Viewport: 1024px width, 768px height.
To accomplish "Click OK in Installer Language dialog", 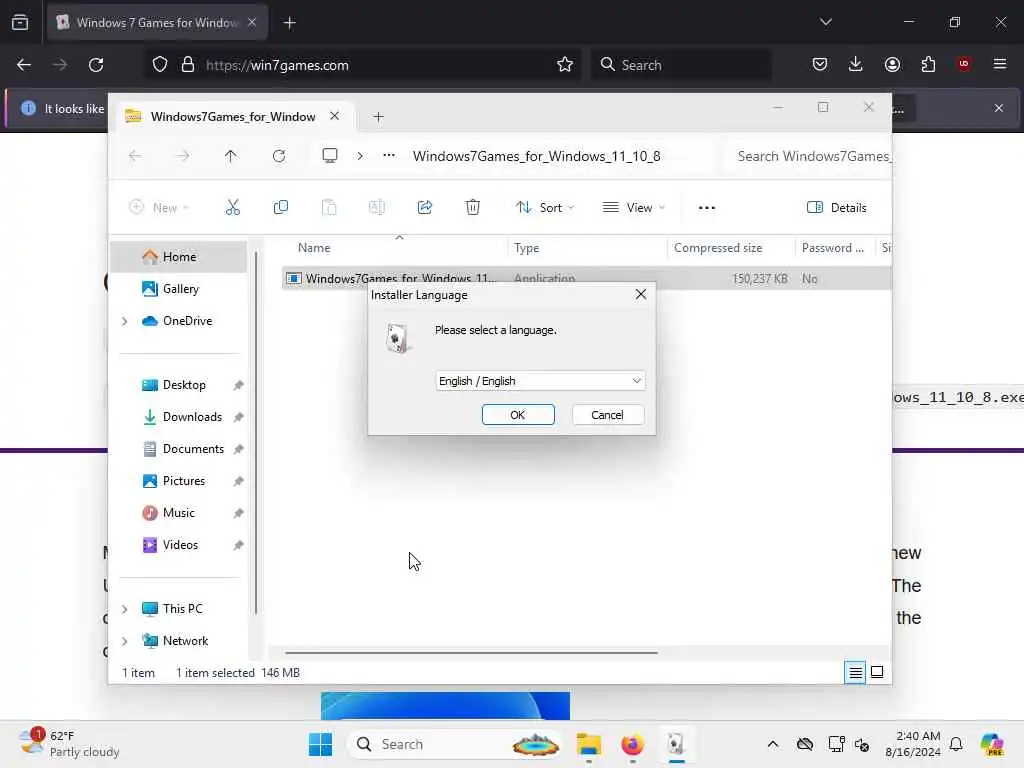I will click(x=518, y=415).
